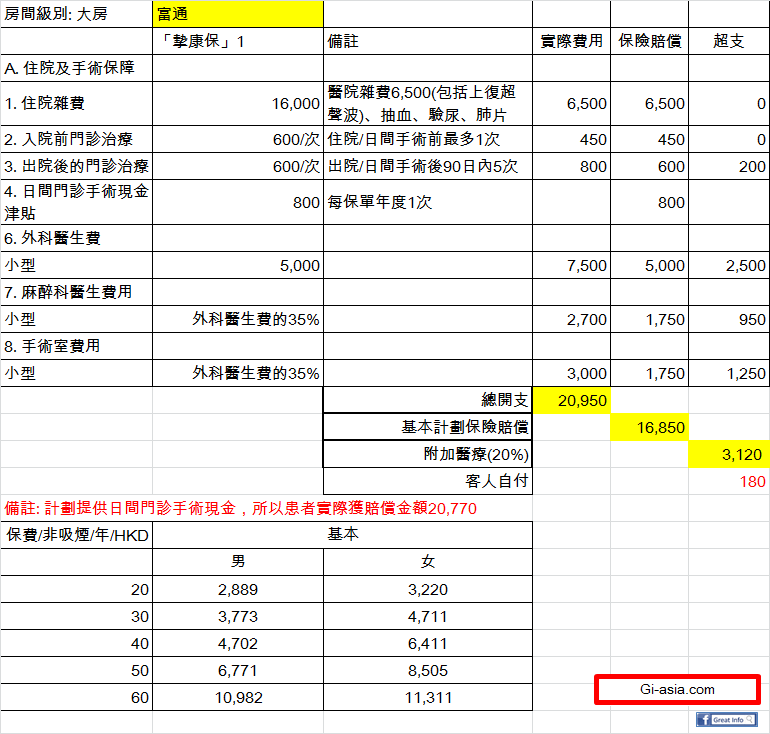Viewport: 770px width, 734px height.
Task: Click the age 50 row label
Action: coord(77,670)
